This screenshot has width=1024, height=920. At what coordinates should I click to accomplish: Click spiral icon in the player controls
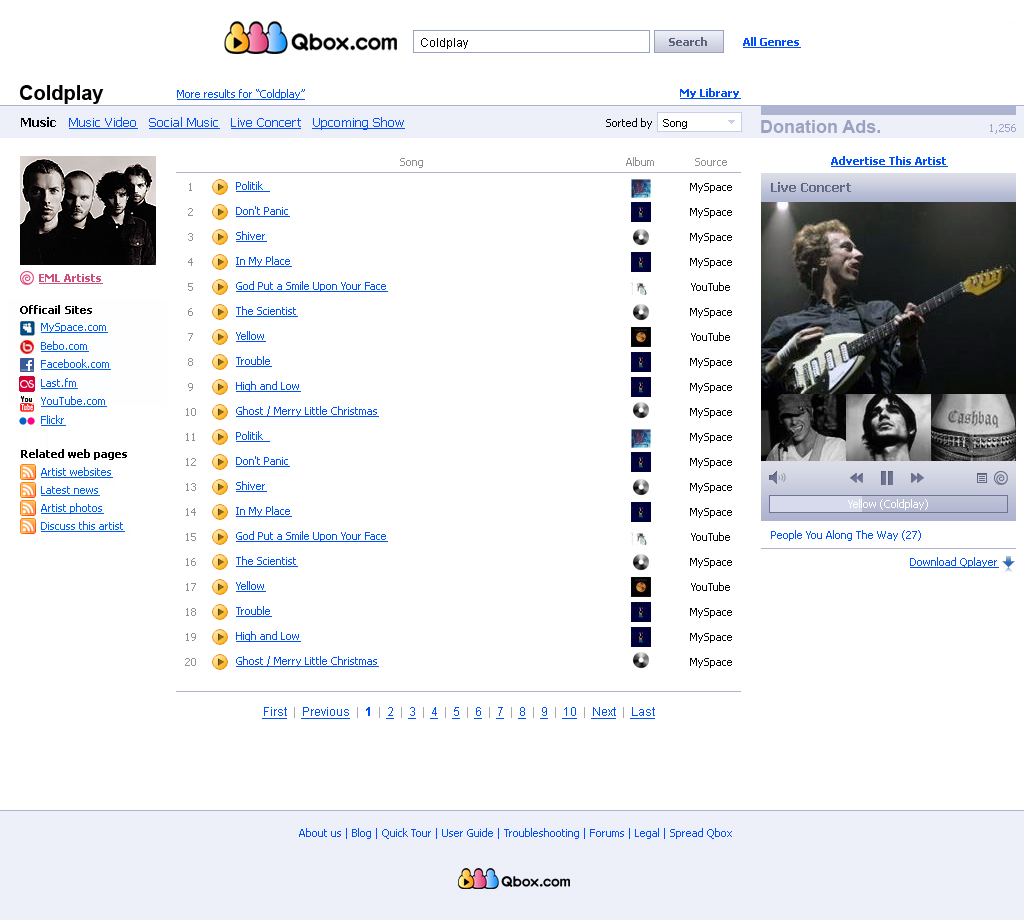point(1000,478)
